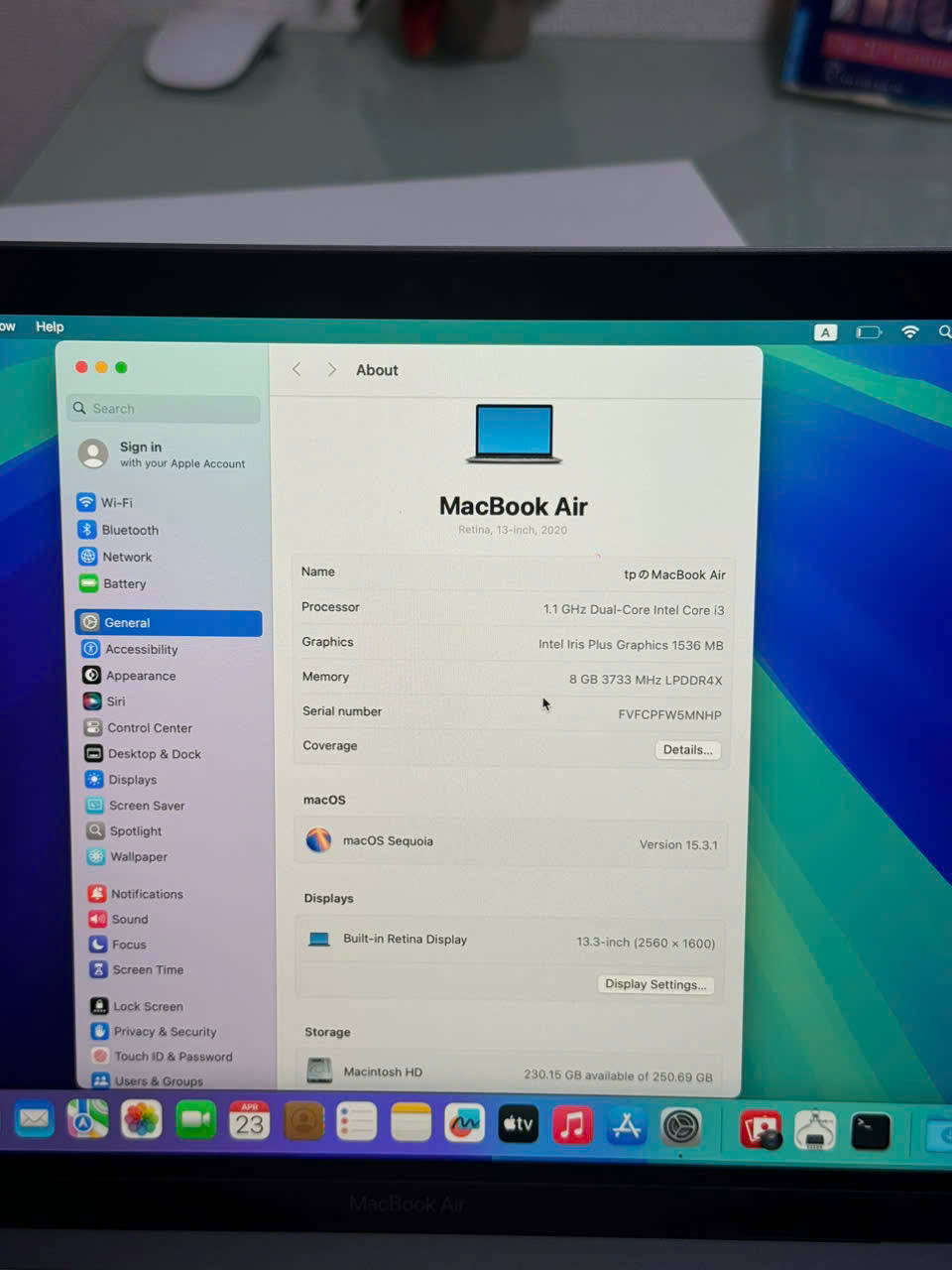Open Contacts from the Dock
The image size is (952, 1270).
tap(303, 1123)
